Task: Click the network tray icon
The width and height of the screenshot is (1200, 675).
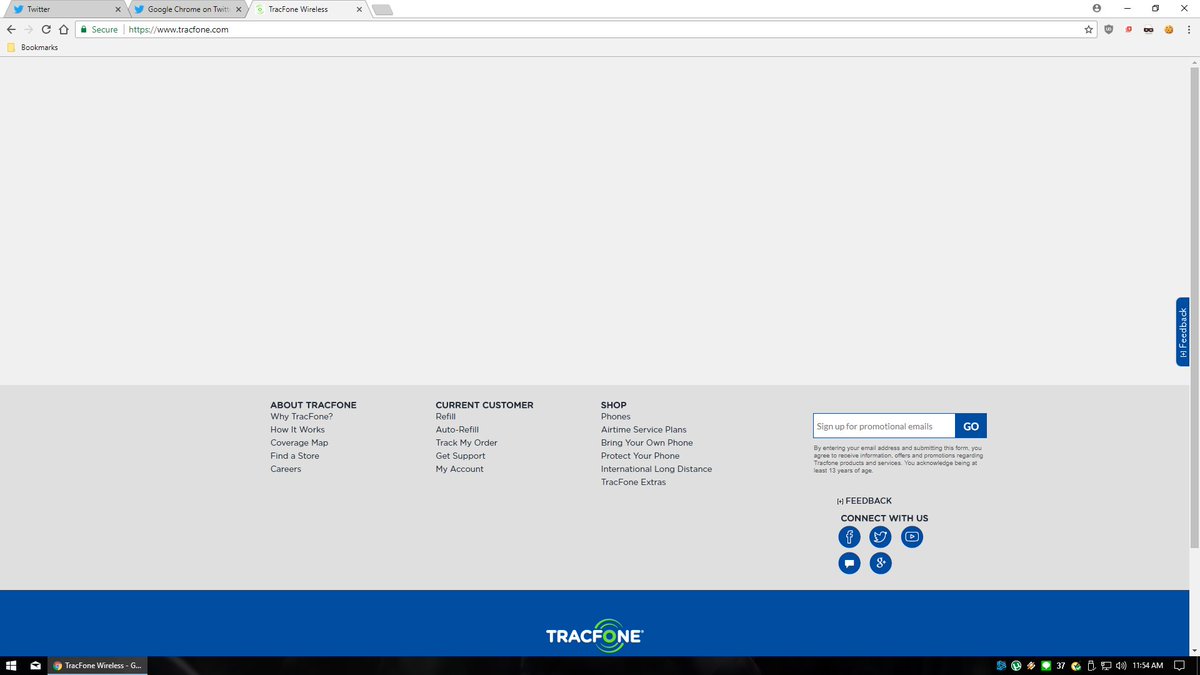Action: pos(1106,665)
